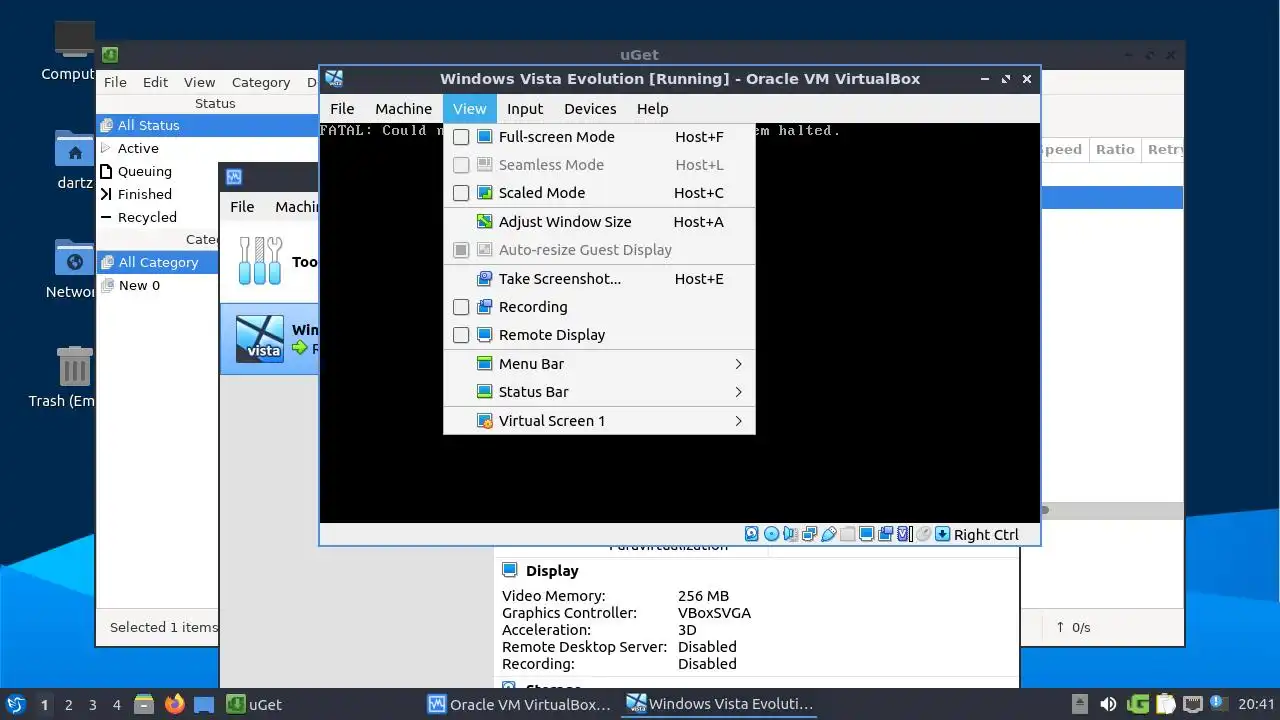Open the Machine menu in the VM window

403,109
